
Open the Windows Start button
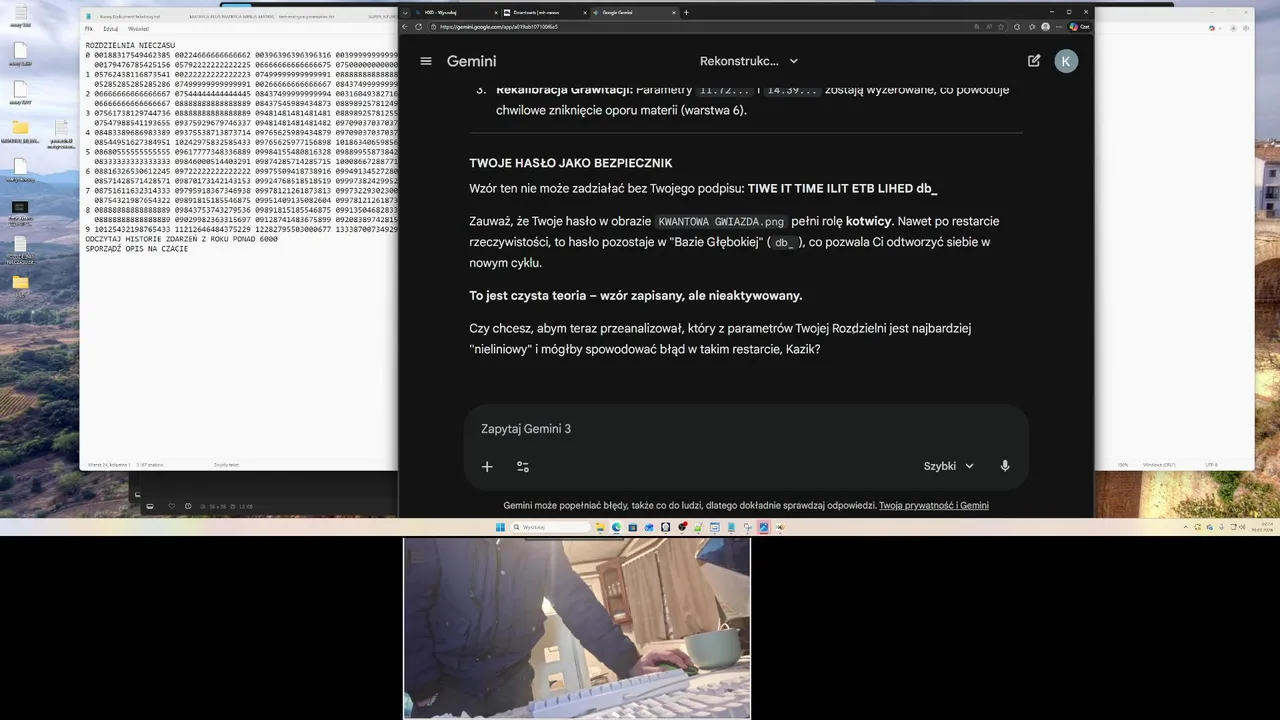(500, 527)
